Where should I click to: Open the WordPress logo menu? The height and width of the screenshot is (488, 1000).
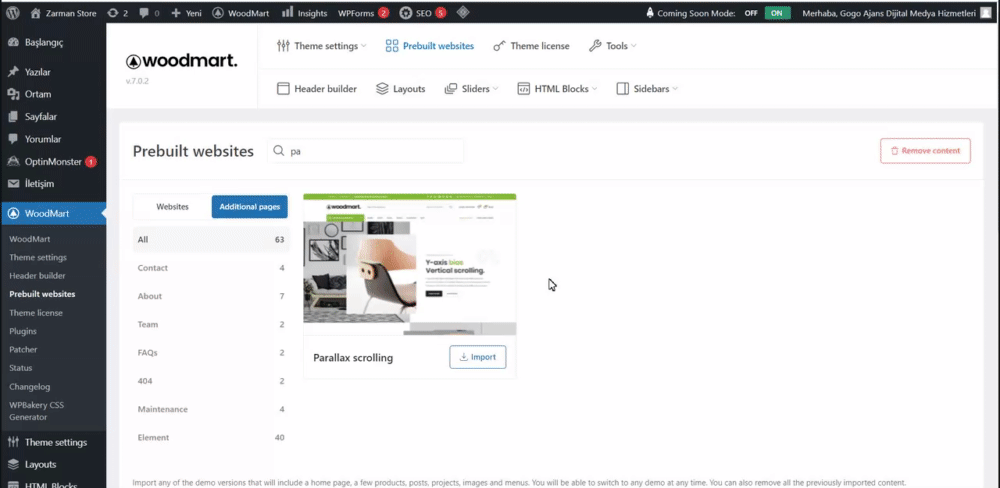point(14,13)
